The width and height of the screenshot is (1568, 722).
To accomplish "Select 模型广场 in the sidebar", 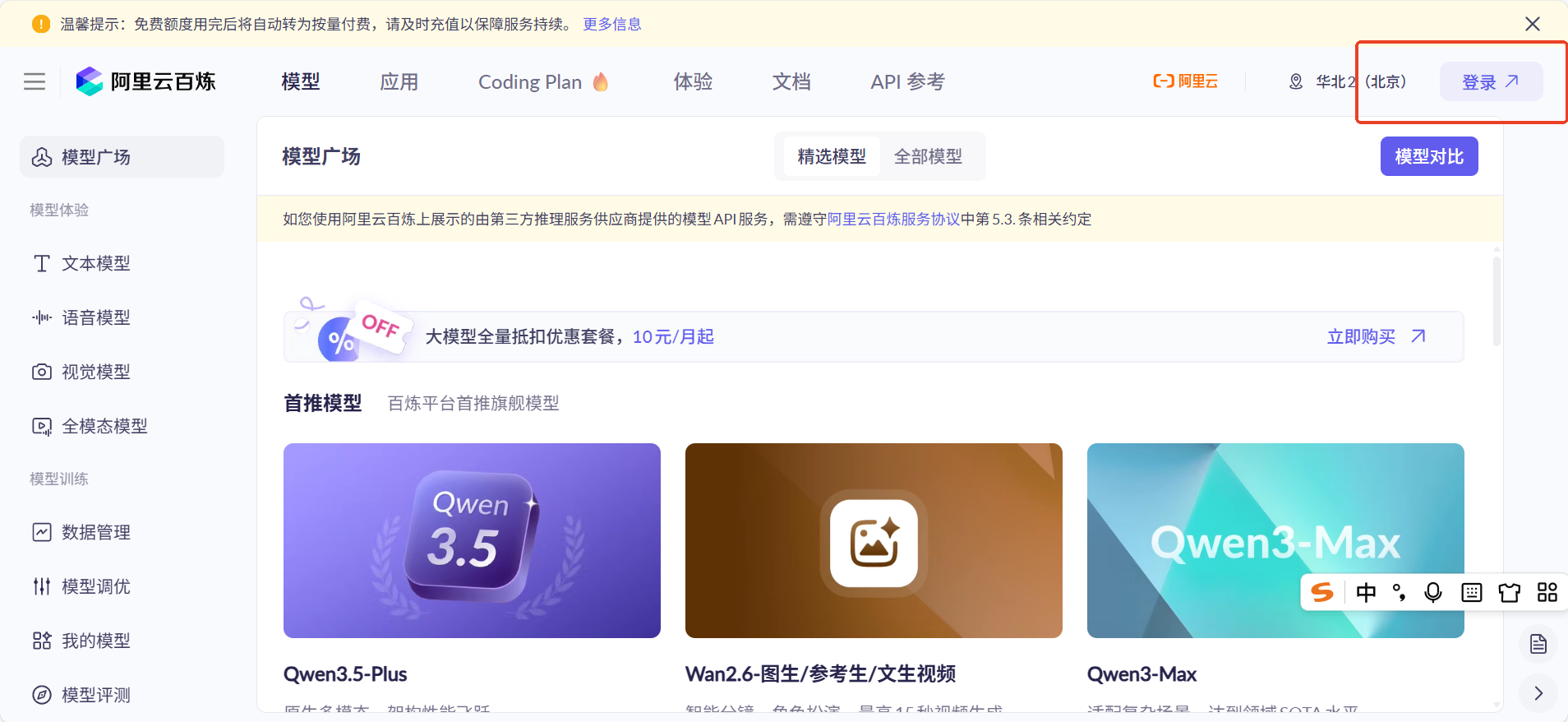I will click(x=122, y=156).
